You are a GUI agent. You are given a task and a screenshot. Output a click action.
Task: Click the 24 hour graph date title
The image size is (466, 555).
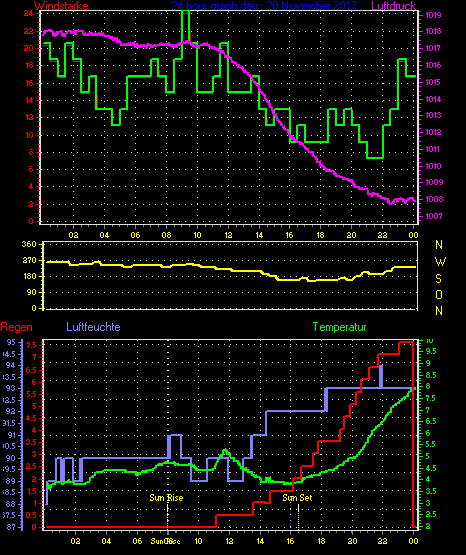click(264, 6)
